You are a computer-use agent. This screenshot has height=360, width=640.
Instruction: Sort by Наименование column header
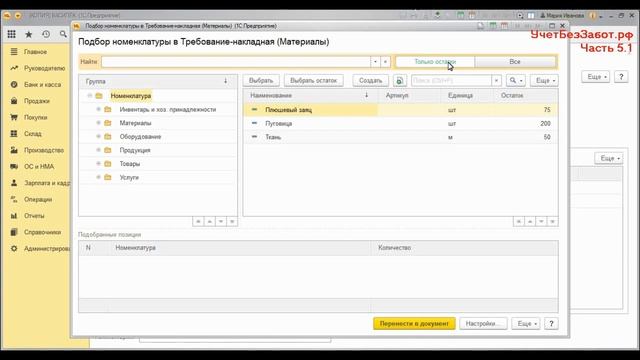[310, 96]
